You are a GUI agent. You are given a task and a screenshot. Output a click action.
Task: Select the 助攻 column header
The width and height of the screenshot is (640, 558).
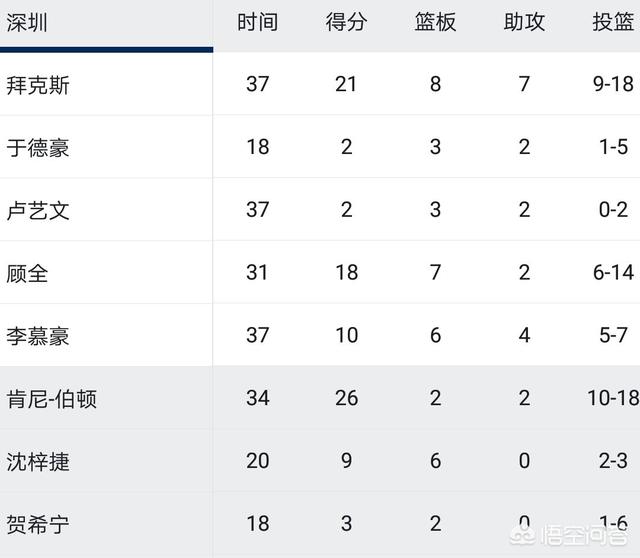[524, 22]
